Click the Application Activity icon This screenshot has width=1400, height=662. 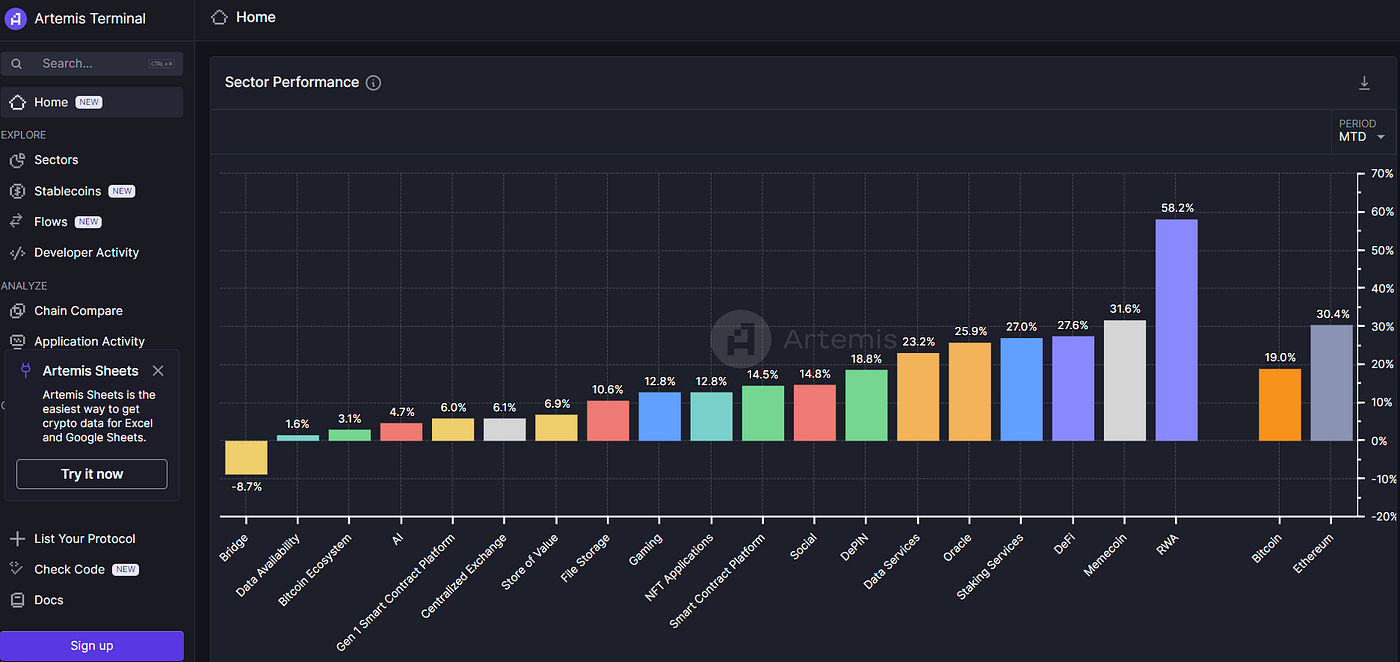tap(17, 342)
